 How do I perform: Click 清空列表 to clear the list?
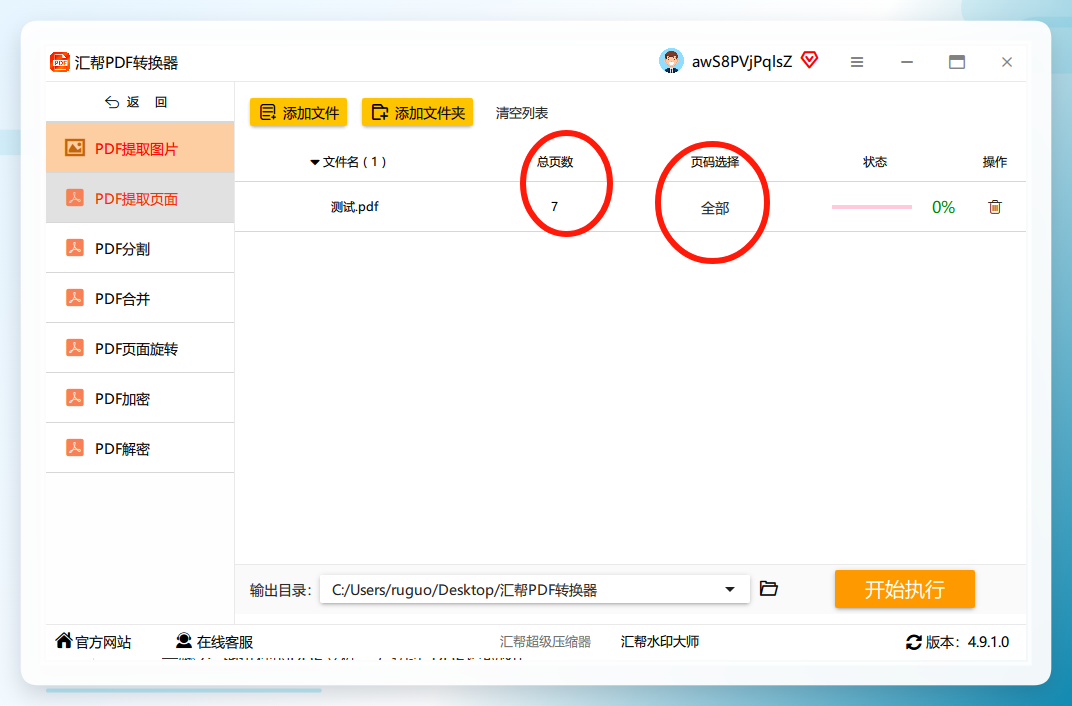pyautogui.click(x=522, y=113)
